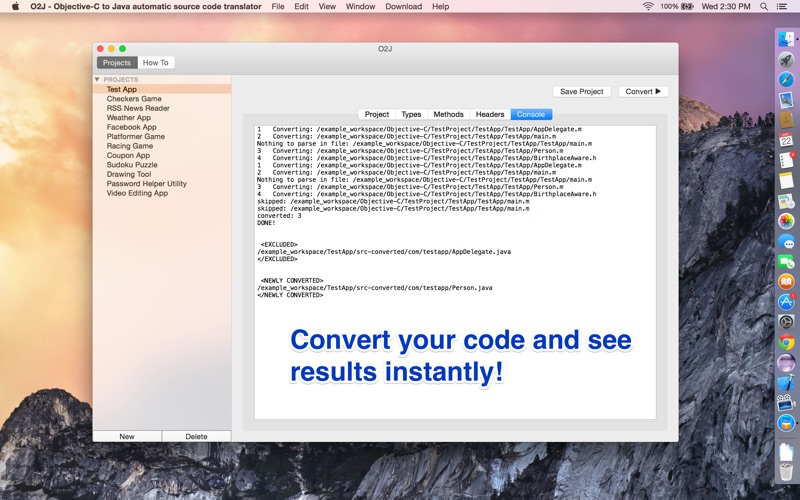The image size is (800, 500).
Task: Open the Edit menu
Action: click(x=302, y=6)
